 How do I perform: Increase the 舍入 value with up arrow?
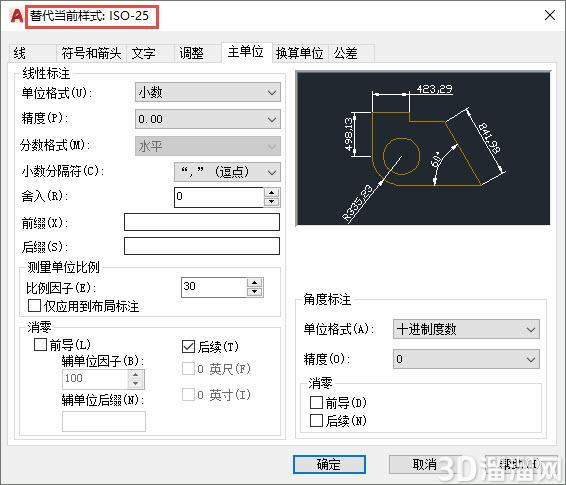[271, 192]
